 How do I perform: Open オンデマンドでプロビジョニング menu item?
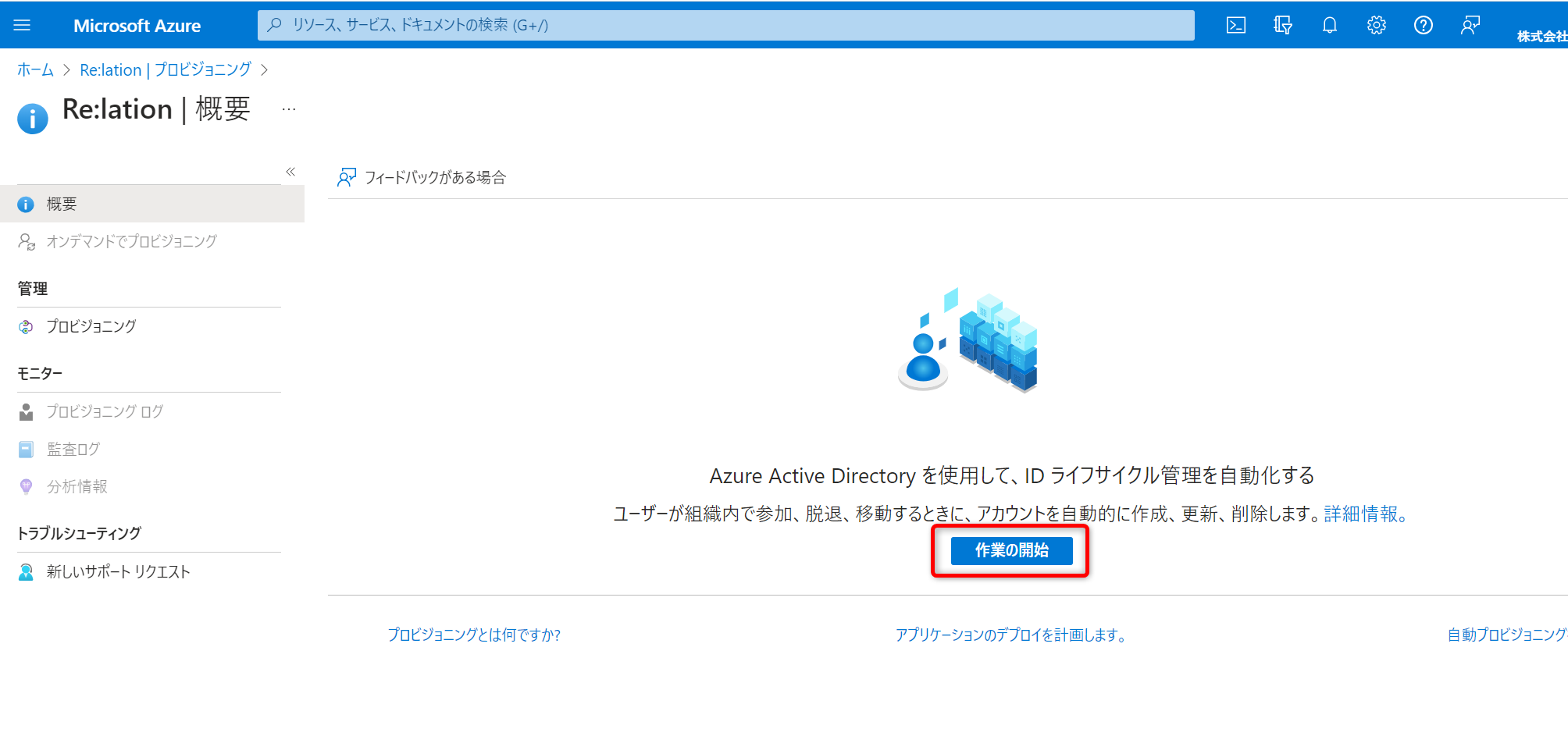coord(131,242)
